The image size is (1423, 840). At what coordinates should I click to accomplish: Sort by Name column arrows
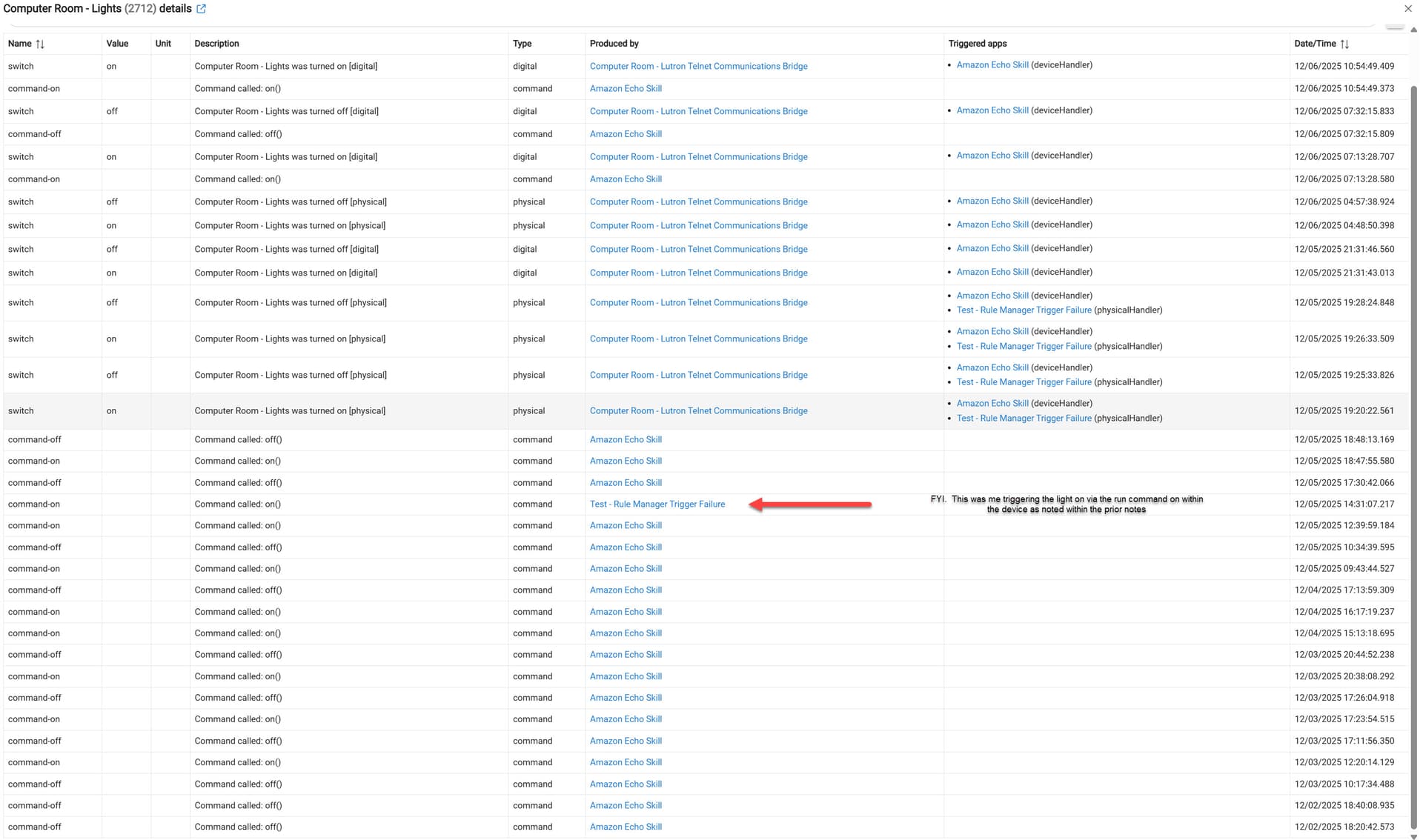[x=40, y=44]
